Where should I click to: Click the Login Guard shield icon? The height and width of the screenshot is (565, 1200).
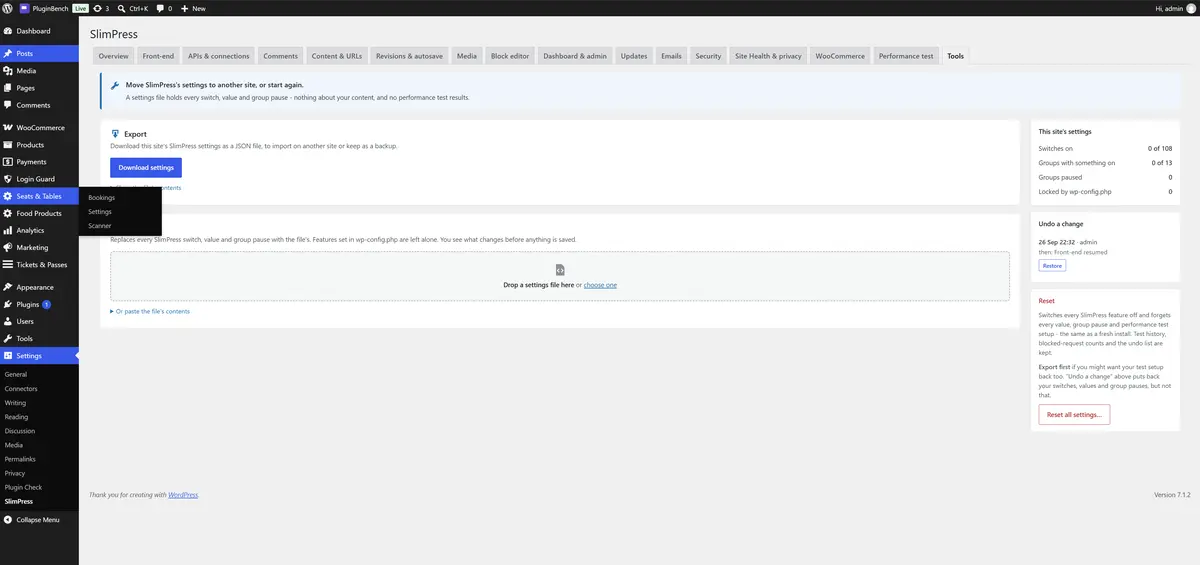[8, 179]
